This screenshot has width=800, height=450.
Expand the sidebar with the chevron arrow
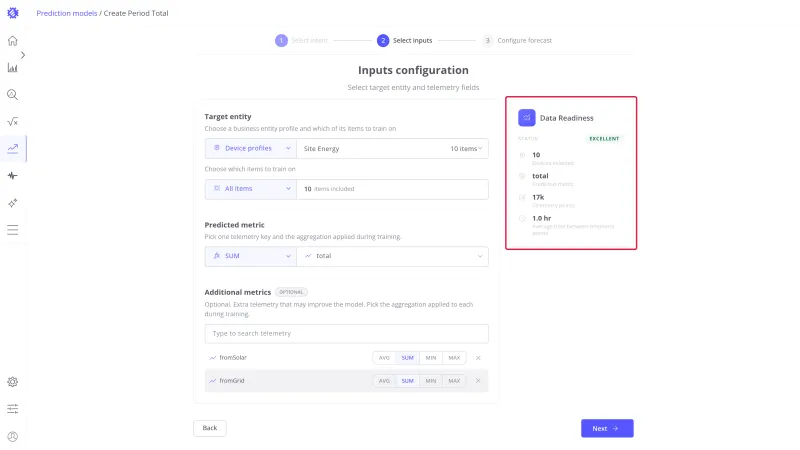click(x=23, y=55)
